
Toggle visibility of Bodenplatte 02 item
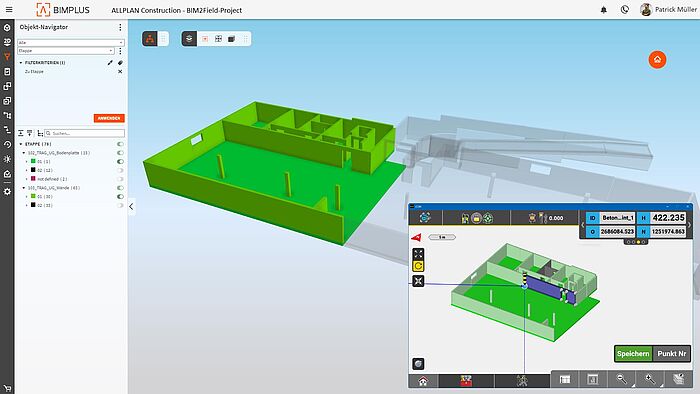click(x=120, y=170)
